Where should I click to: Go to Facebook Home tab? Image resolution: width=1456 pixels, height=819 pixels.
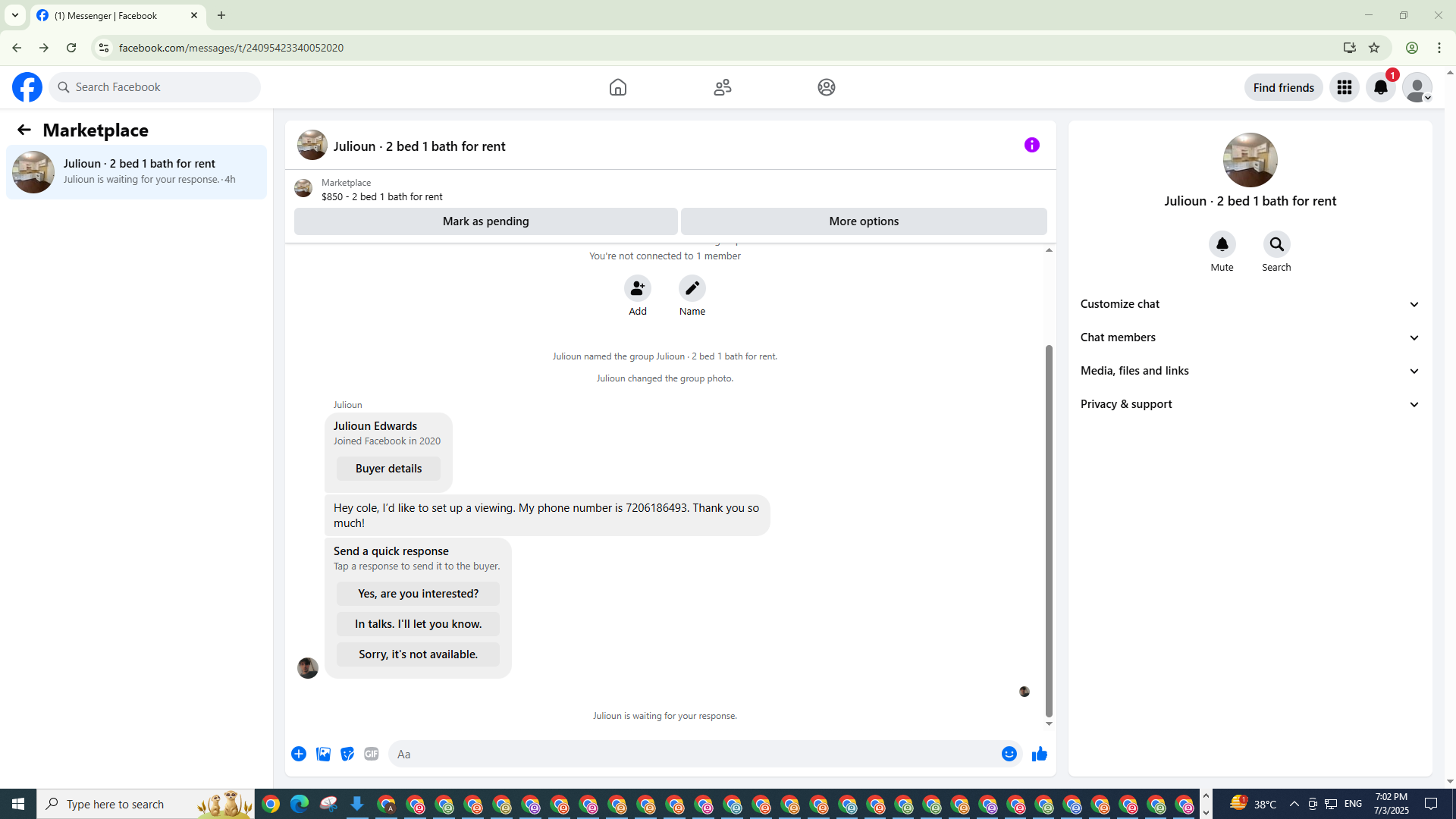618,87
